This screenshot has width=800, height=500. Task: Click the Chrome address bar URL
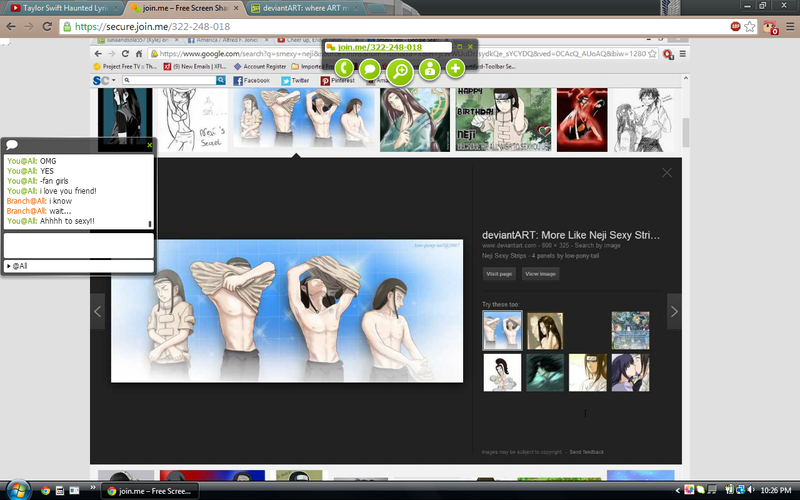click(153, 27)
